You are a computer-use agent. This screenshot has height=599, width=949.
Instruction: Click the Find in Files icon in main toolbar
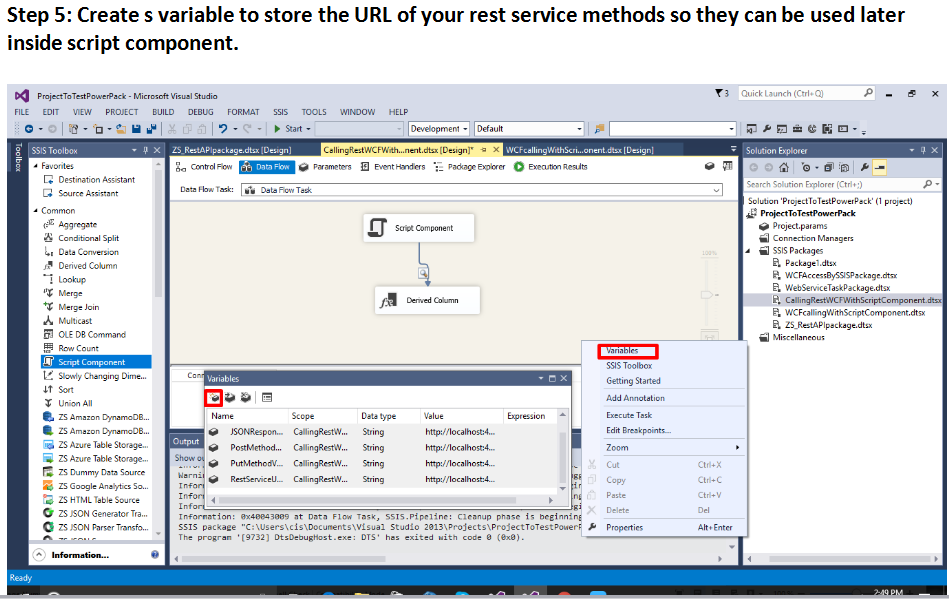599,129
